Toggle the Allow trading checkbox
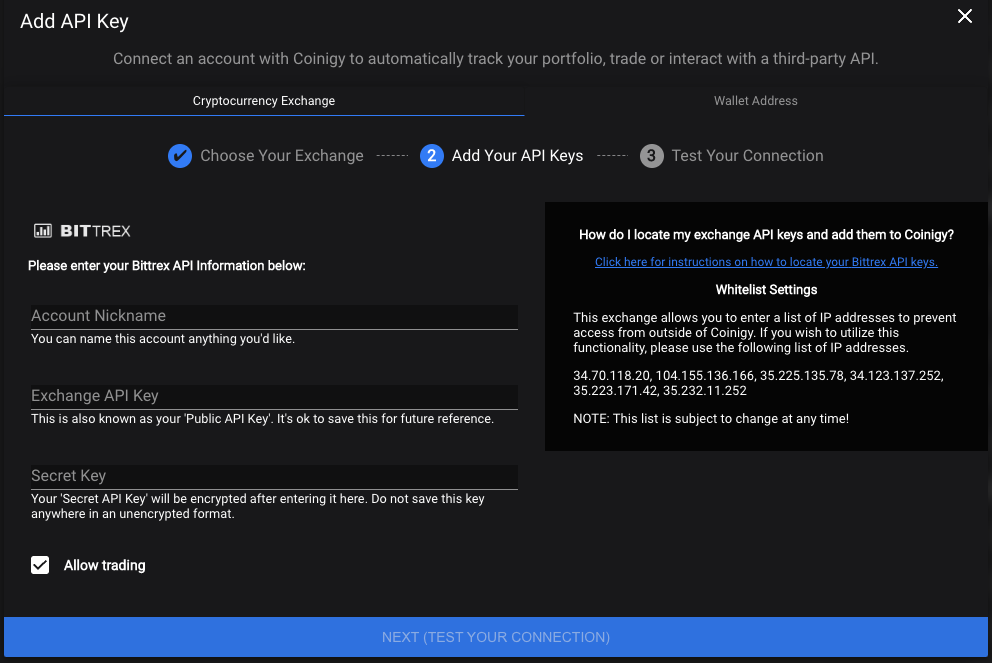Viewport: 992px width, 663px height. tap(40, 565)
